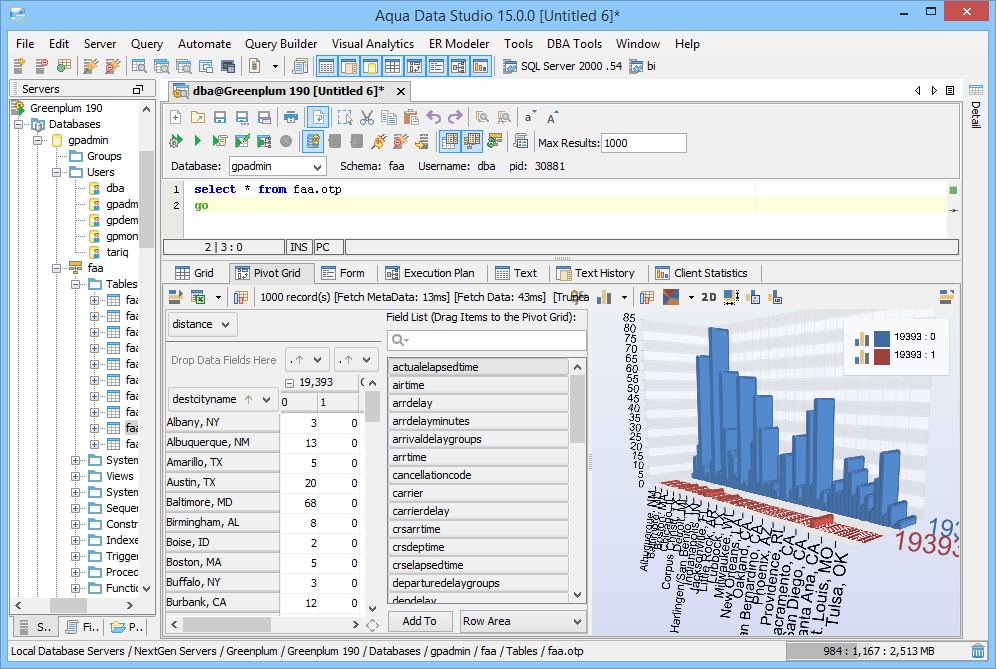Click the Export to Excel icon
Image resolution: width=996 pixels, height=669 pixels.
coord(198,297)
